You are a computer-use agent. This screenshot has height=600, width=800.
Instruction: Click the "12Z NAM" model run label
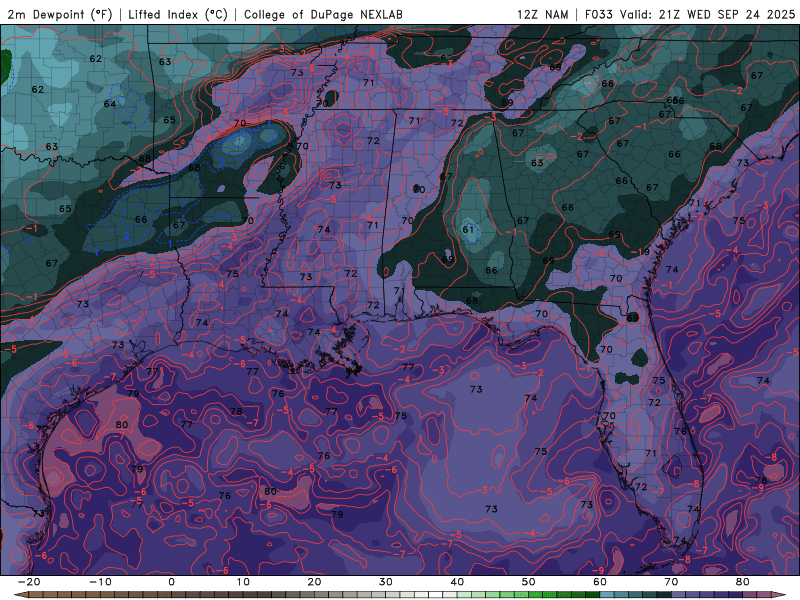point(542,14)
